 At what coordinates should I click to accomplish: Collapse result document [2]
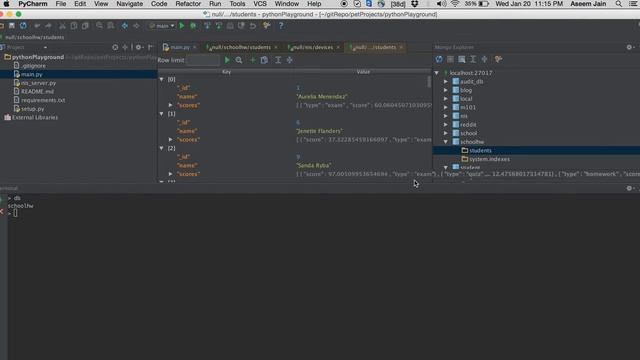(162, 148)
